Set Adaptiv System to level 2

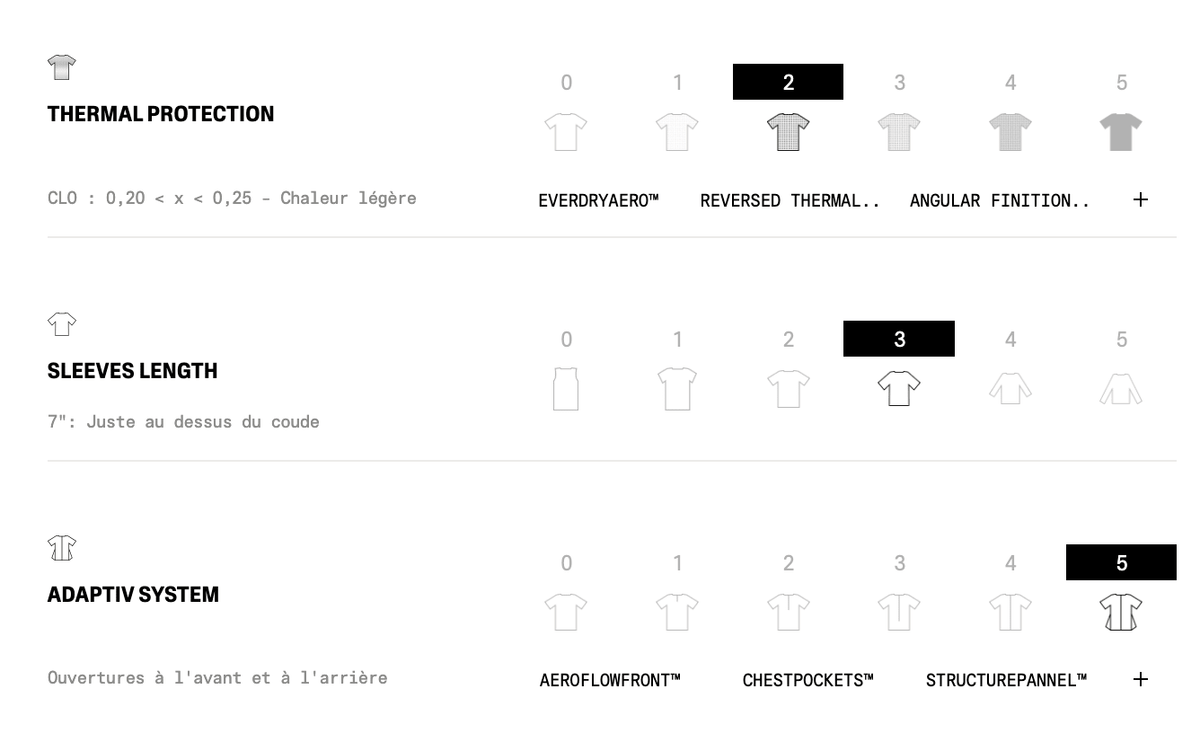click(788, 563)
